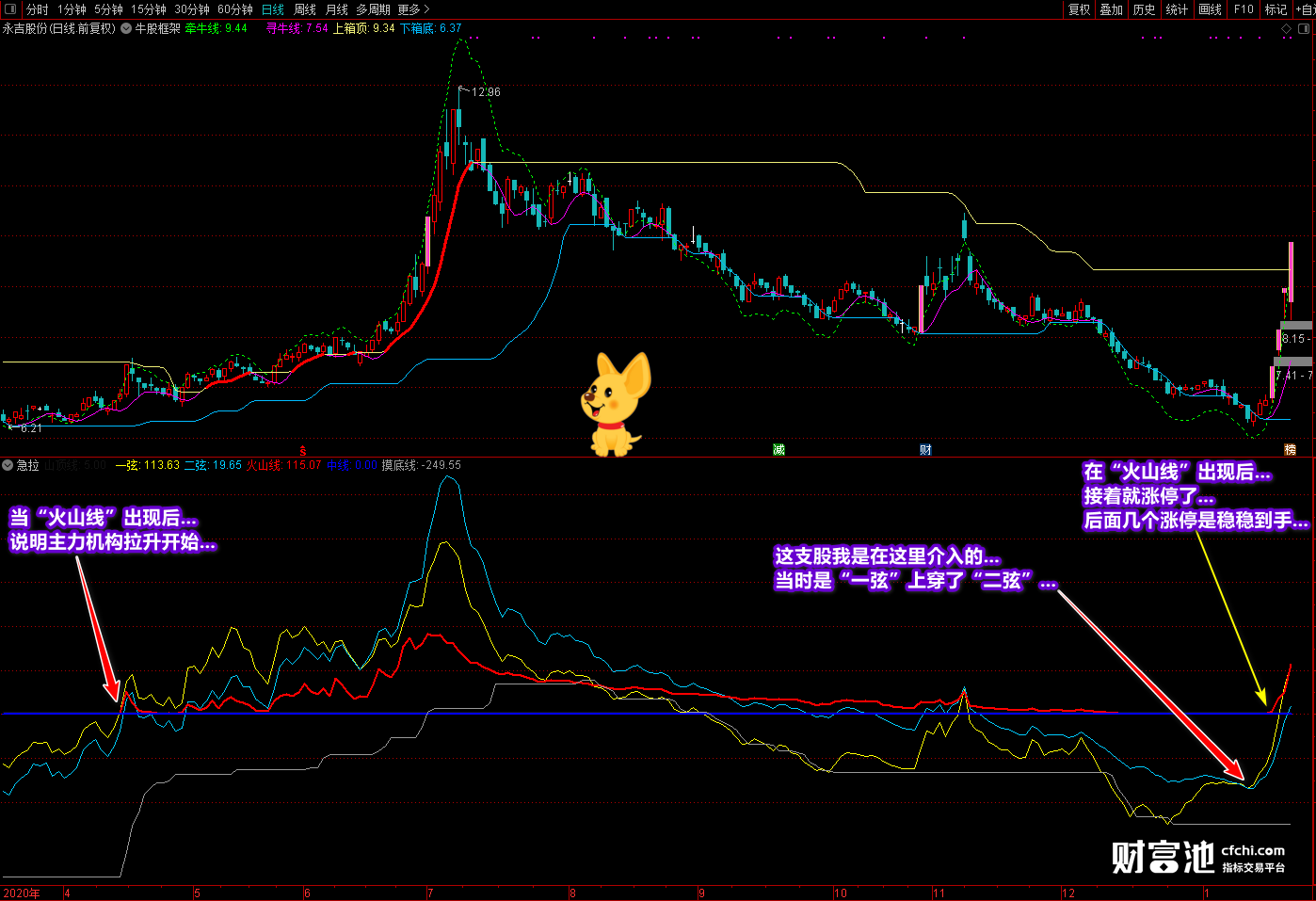This screenshot has width=1316, height=901.
Task: Click the stock title 永吉股份(日线.前复权)
Action: (58, 28)
